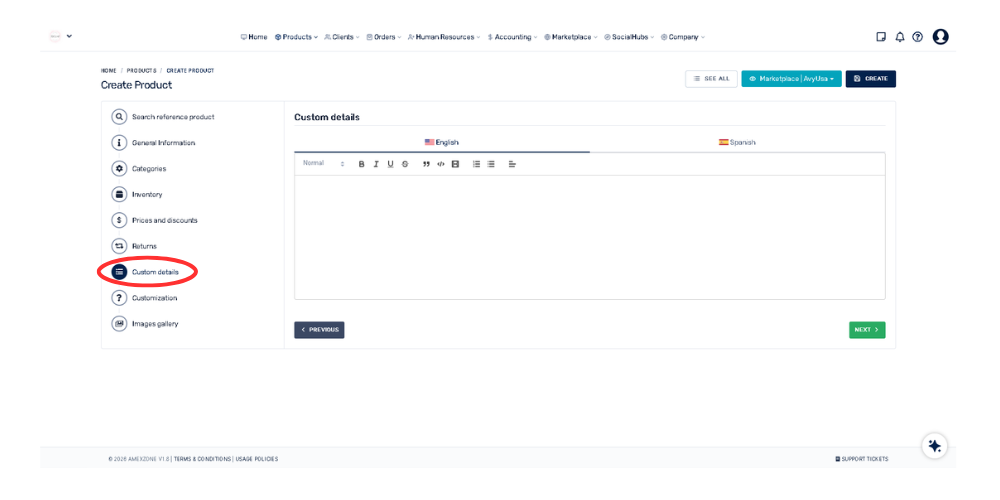Open the help question mark icon

pyautogui.click(x=917, y=37)
